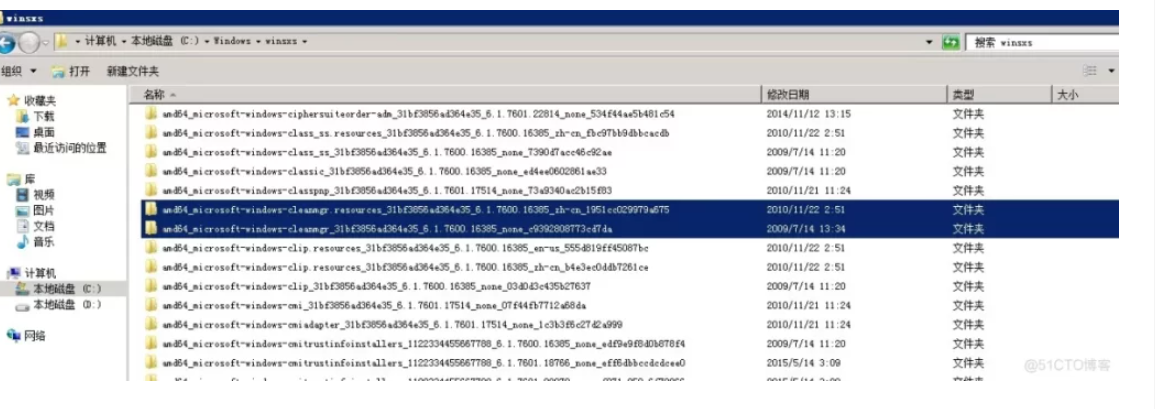The height and width of the screenshot is (409, 1155).
Task: Select 桌面 (Desktop) in the navigation pane
Action: tap(43, 132)
